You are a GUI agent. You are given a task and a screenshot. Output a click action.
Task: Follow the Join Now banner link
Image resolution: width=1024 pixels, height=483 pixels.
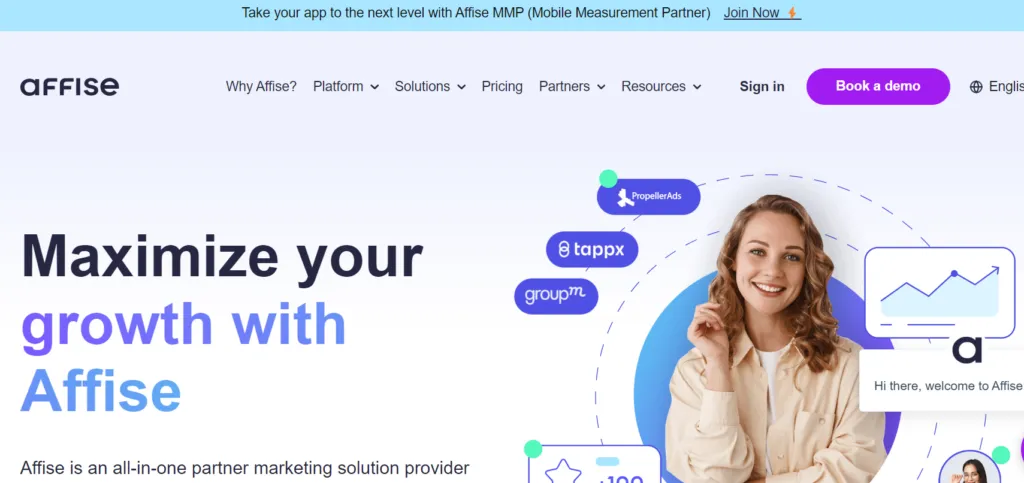[x=752, y=12]
